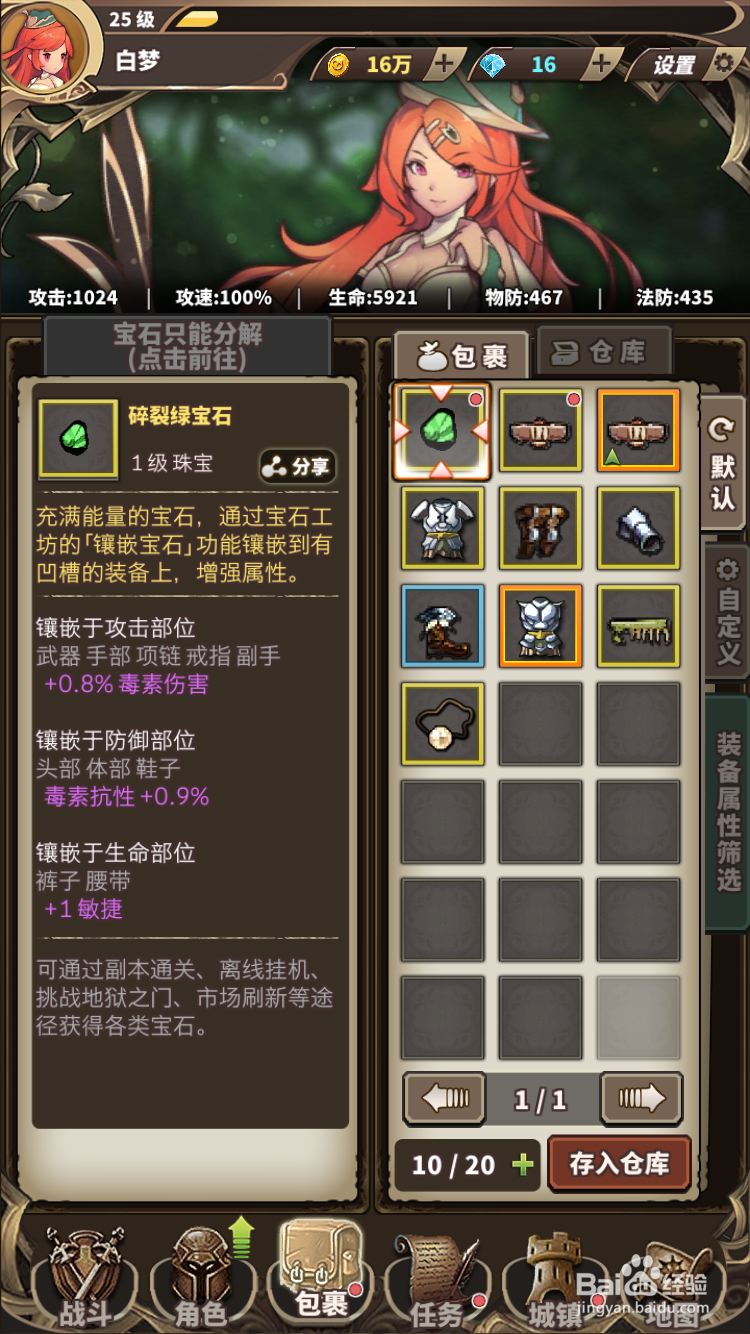Select the boot item with blue border

tap(442, 626)
